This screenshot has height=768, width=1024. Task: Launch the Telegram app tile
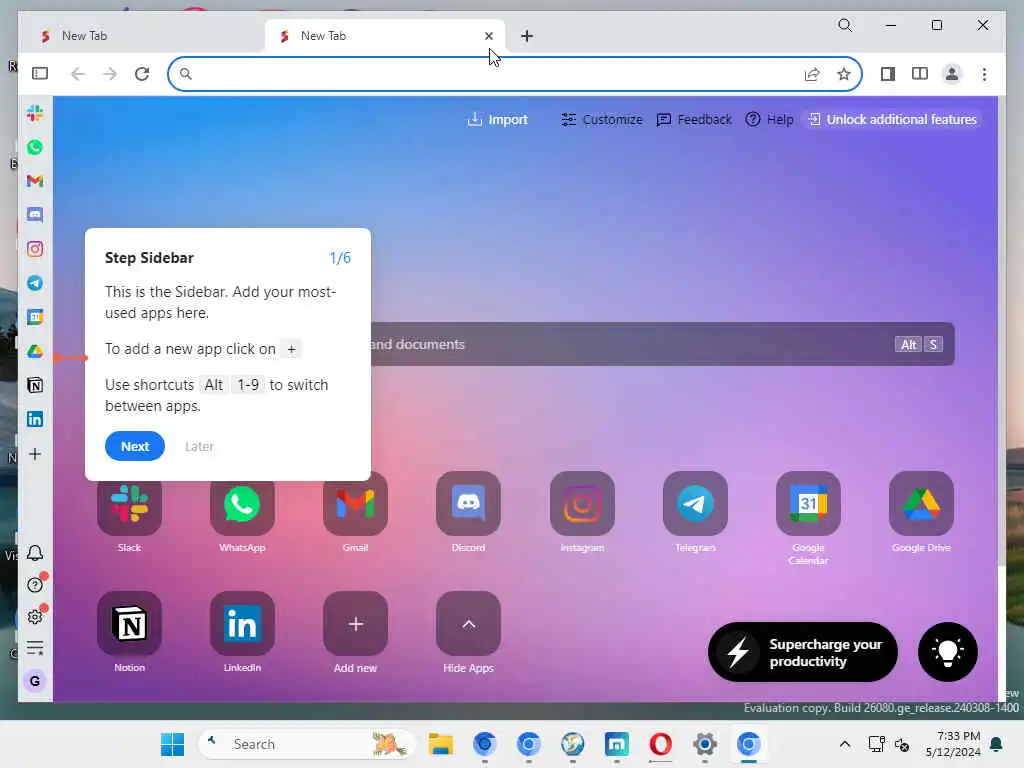point(695,504)
